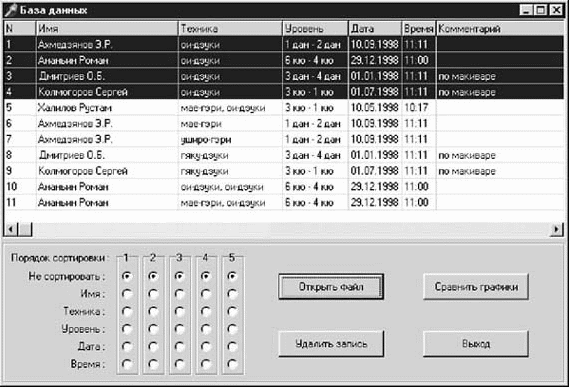Click date '29.12.1998' in row 2
Screen dimensions: 570x388
(x=374, y=60)
